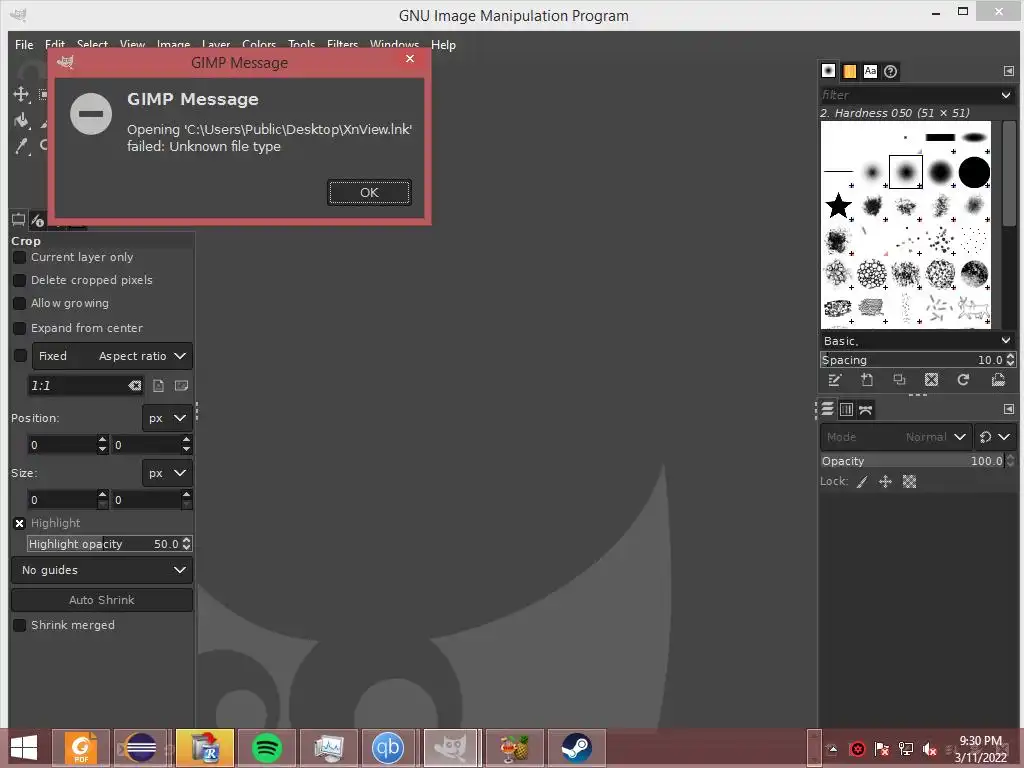Toggle Lock position and size icon
The width and height of the screenshot is (1024, 768).
886,482
